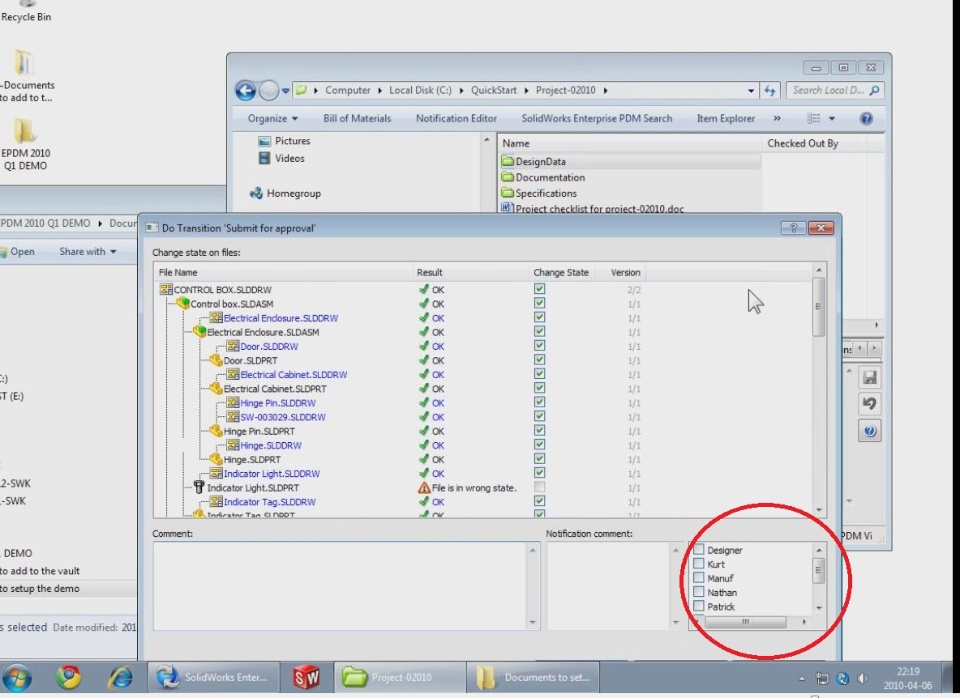Click QuickStart in the address breadcrumb
This screenshot has width=960, height=698.
(493, 91)
